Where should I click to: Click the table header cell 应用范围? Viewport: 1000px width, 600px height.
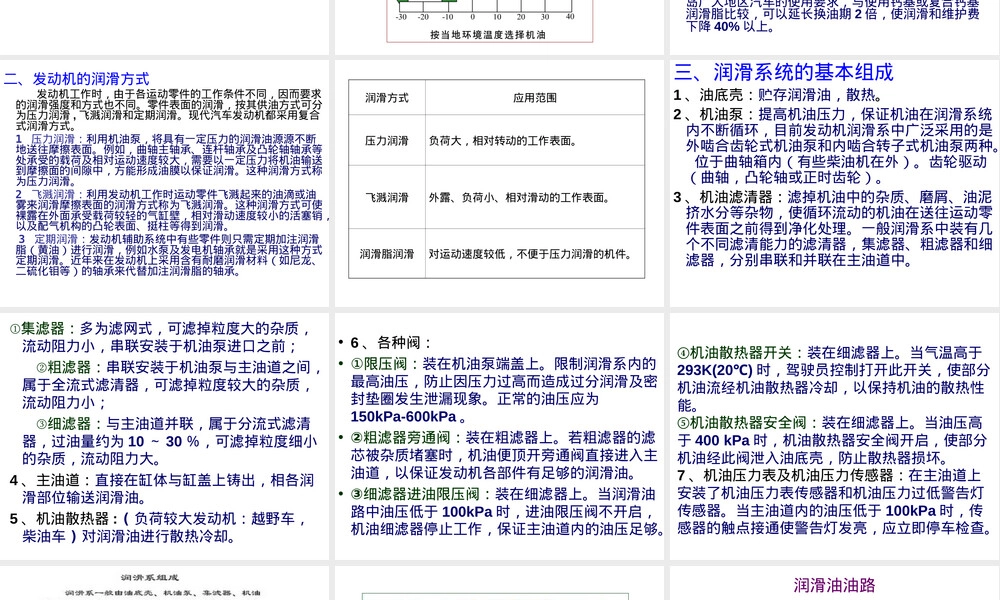(x=534, y=98)
